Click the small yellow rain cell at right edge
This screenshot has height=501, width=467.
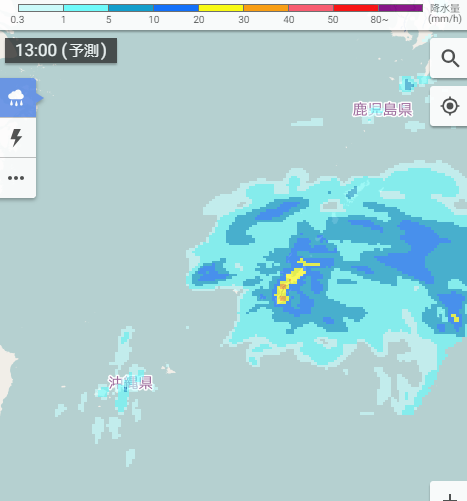click(x=455, y=318)
